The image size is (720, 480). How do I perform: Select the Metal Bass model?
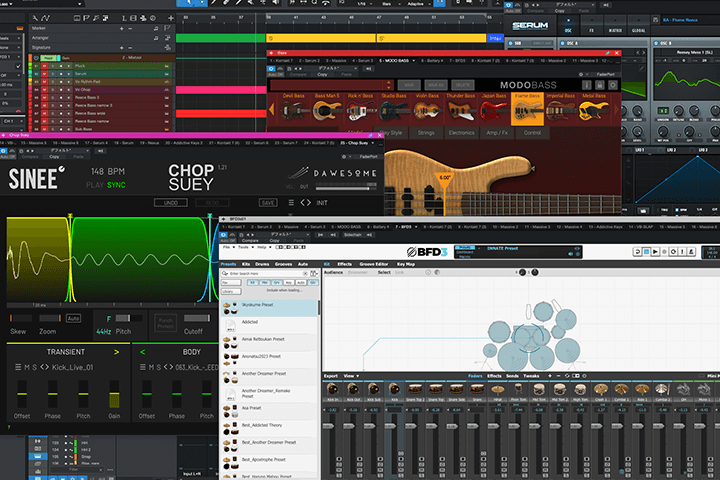pos(594,109)
